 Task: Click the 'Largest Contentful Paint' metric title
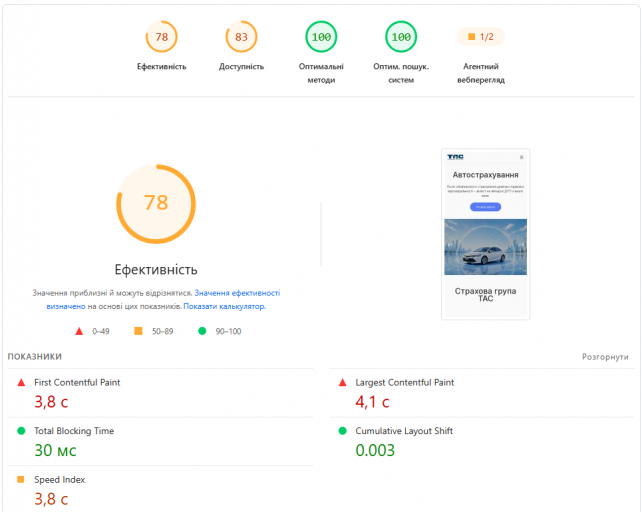click(405, 383)
